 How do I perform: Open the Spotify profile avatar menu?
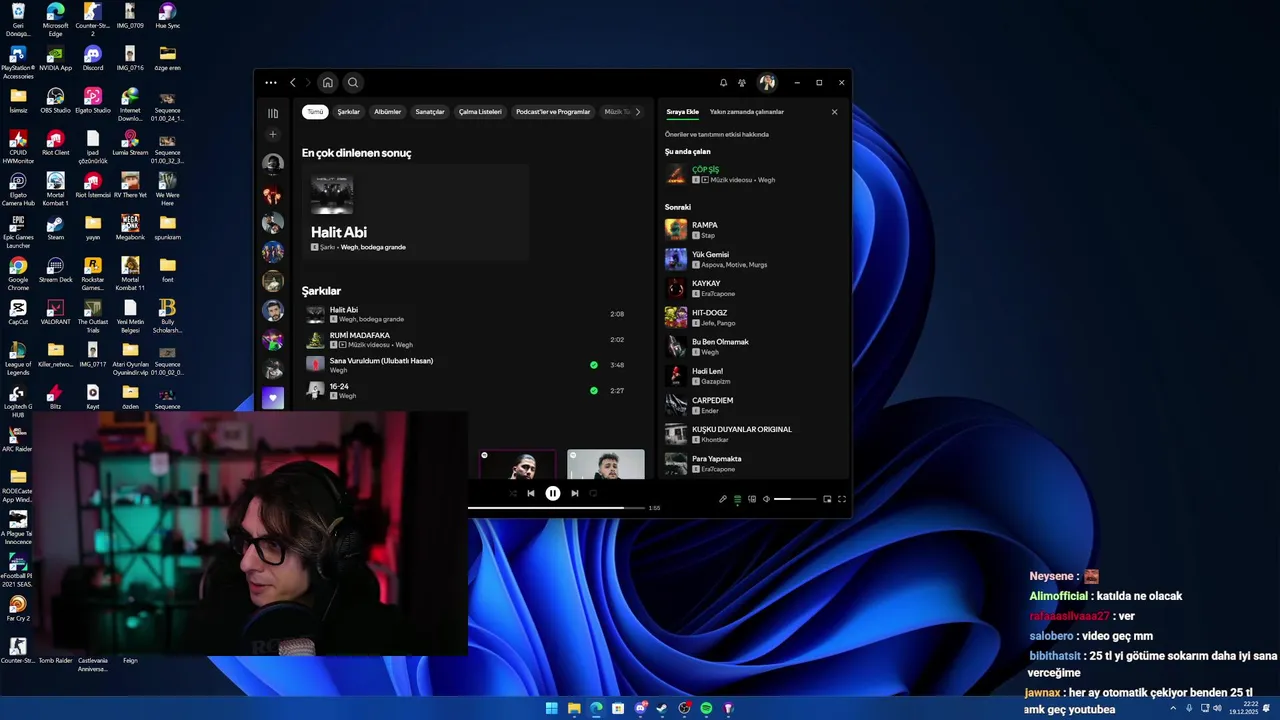click(x=767, y=83)
